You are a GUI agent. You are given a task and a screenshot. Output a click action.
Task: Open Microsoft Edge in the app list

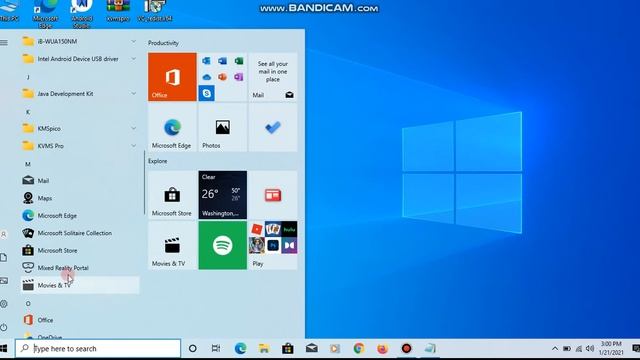pyautogui.click(x=80, y=216)
